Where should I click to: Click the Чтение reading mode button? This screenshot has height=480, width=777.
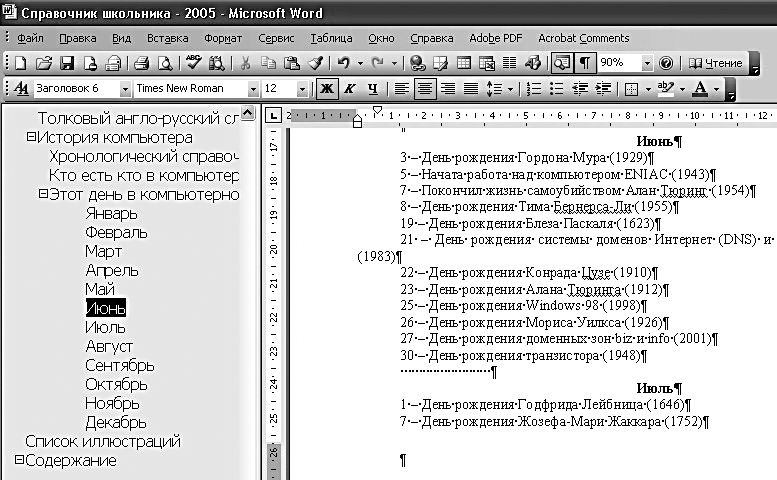click(715, 63)
